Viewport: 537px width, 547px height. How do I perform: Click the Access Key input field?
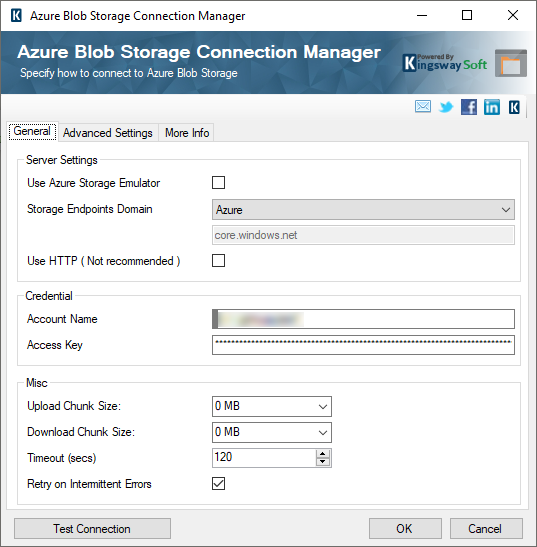coord(363,345)
